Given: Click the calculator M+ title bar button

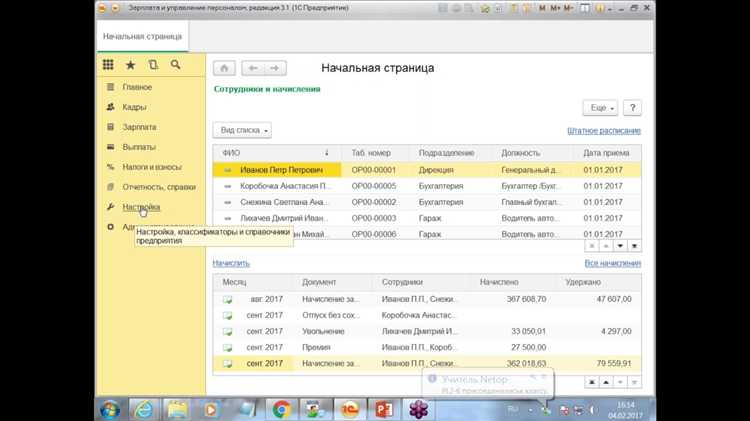Looking at the screenshot, I should [555, 8].
